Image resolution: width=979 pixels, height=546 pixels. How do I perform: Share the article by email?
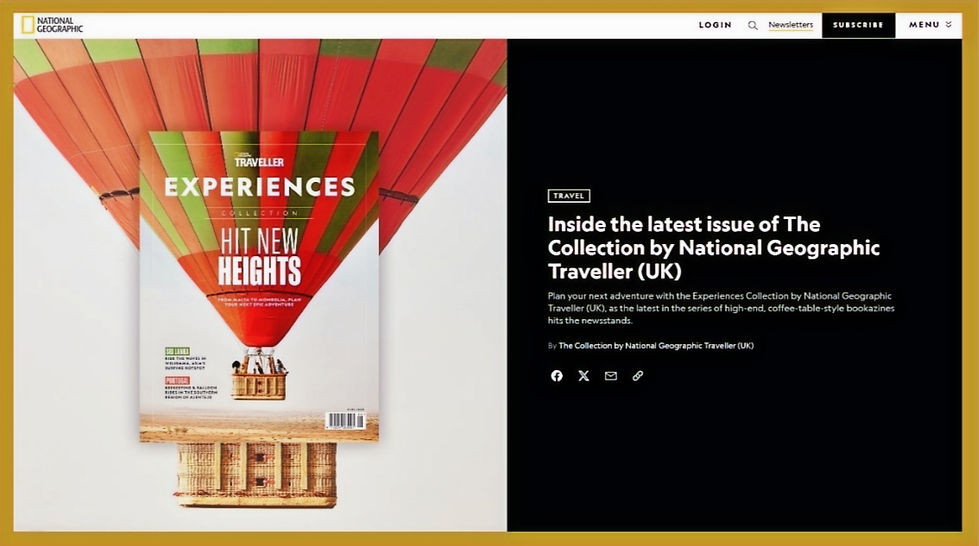(x=611, y=375)
